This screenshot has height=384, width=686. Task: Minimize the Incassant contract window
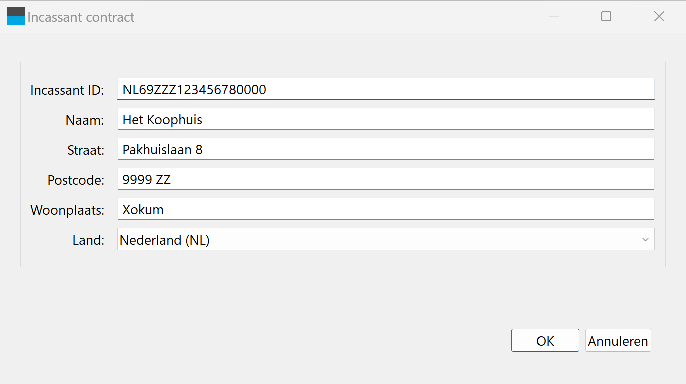(554, 17)
